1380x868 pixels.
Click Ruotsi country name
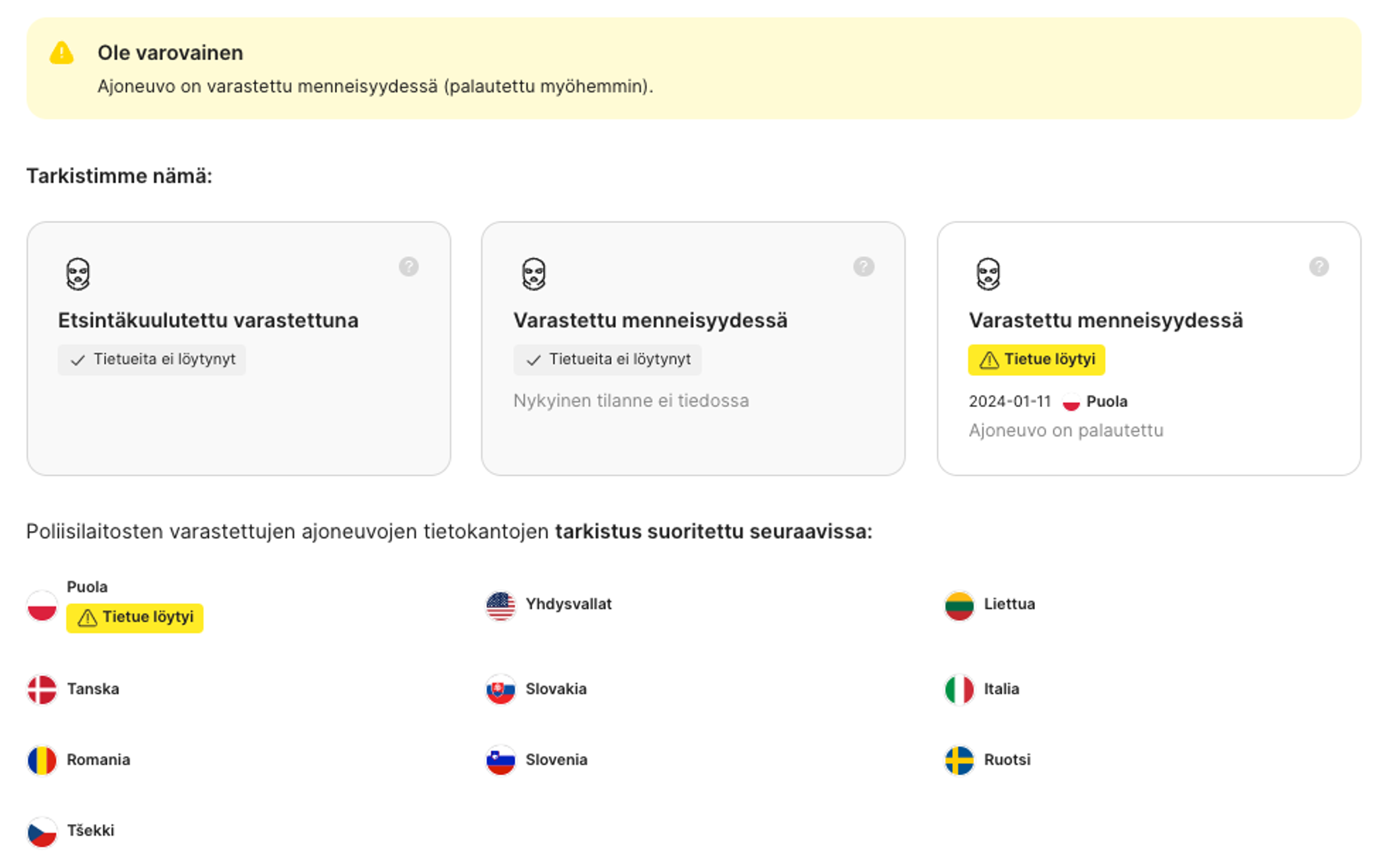(x=1007, y=760)
